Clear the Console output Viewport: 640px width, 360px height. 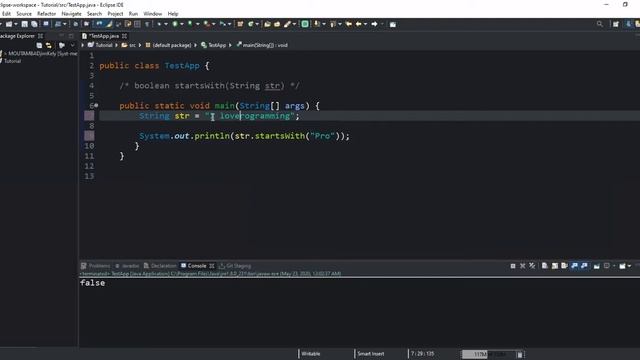[544, 266]
